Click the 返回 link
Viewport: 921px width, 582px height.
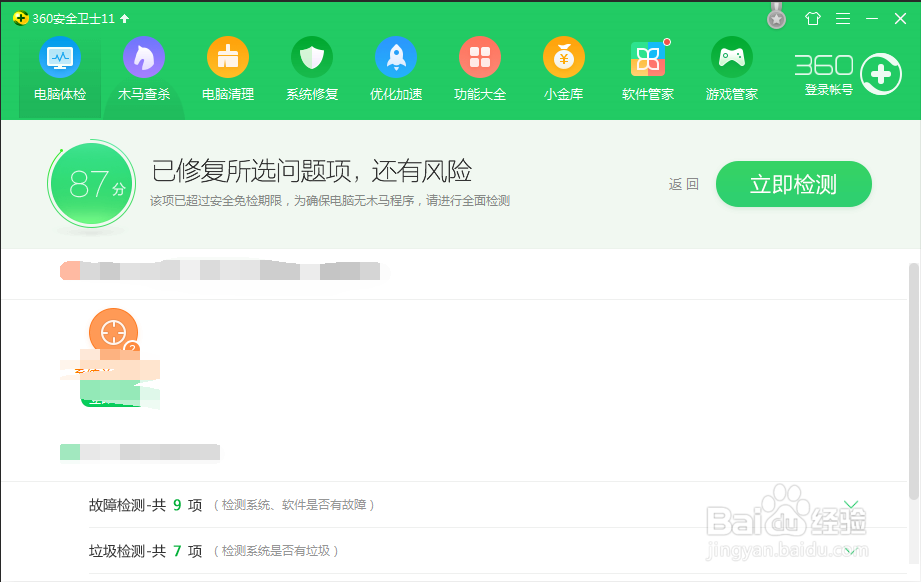(684, 184)
